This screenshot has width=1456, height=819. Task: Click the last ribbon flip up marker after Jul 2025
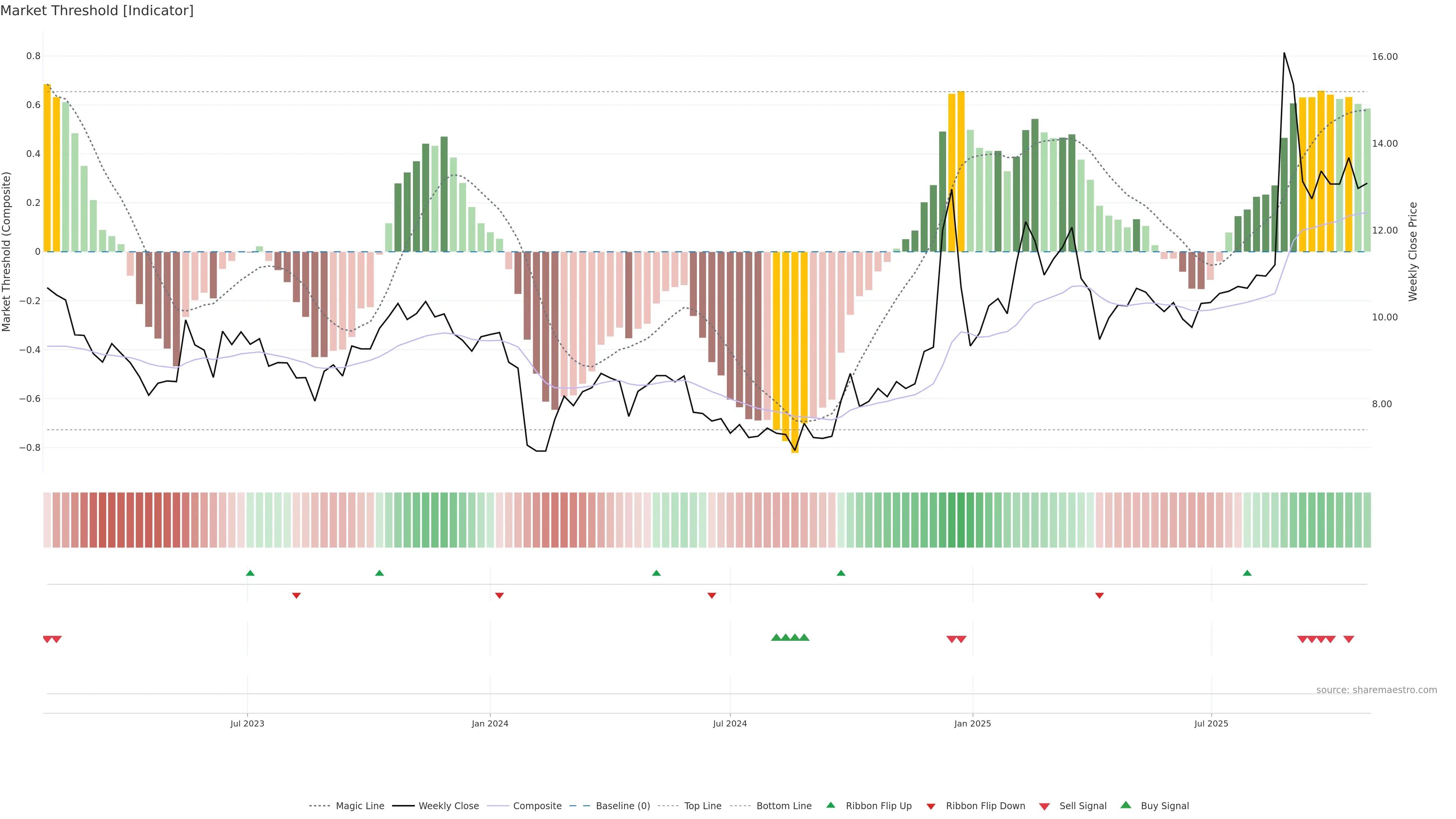pyautogui.click(x=1247, y=573)
